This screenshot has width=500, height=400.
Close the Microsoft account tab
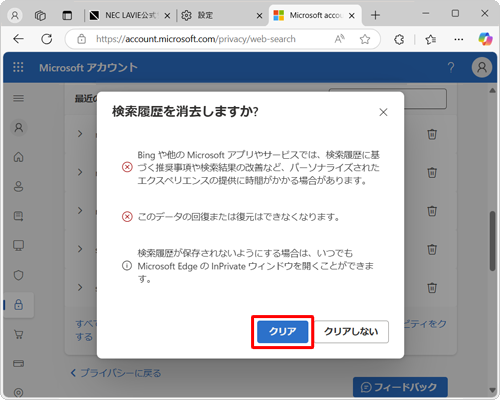coord(351,16)
